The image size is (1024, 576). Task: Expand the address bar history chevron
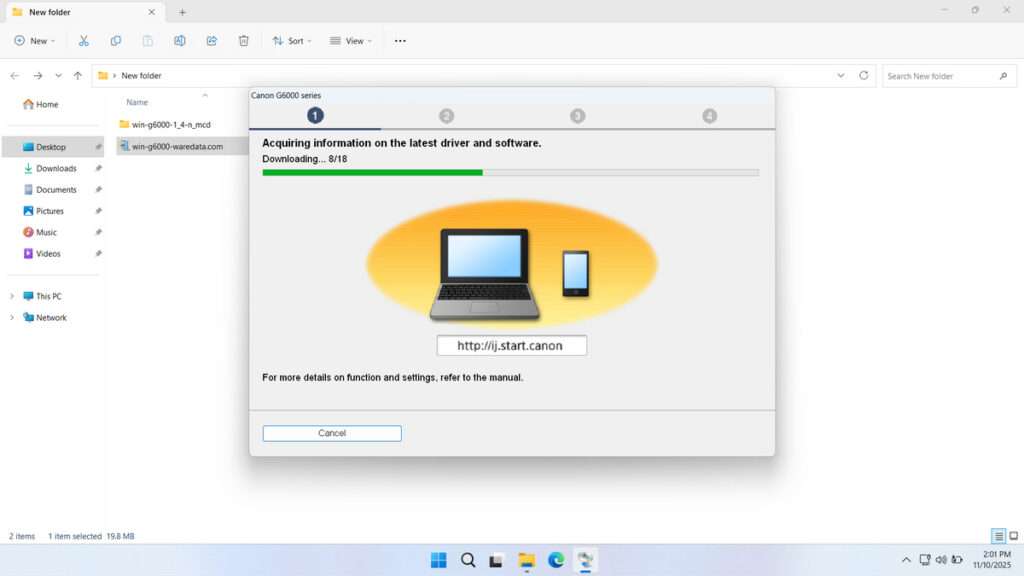click(840, 75)
